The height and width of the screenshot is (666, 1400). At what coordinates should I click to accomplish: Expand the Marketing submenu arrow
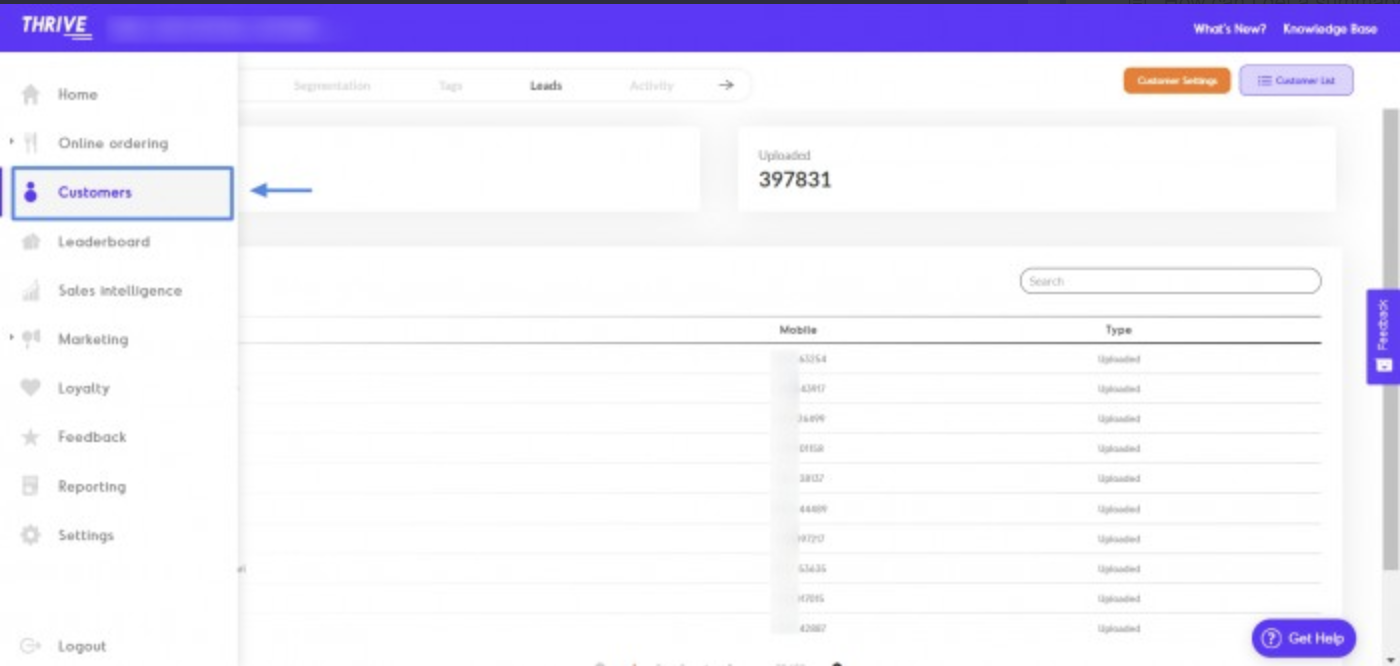(11, 338)
